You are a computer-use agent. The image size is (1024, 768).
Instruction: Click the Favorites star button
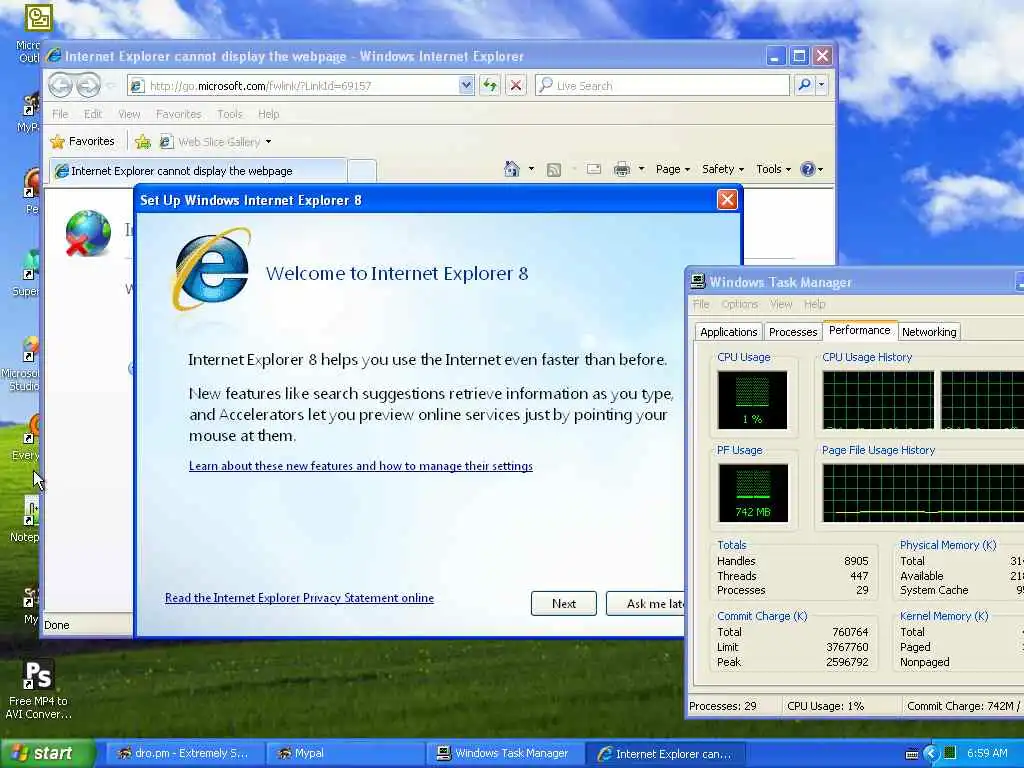82,141
